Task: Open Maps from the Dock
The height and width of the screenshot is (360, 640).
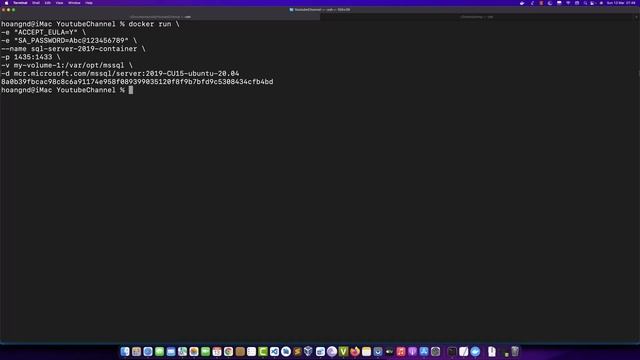Action: tap(182, 351)
